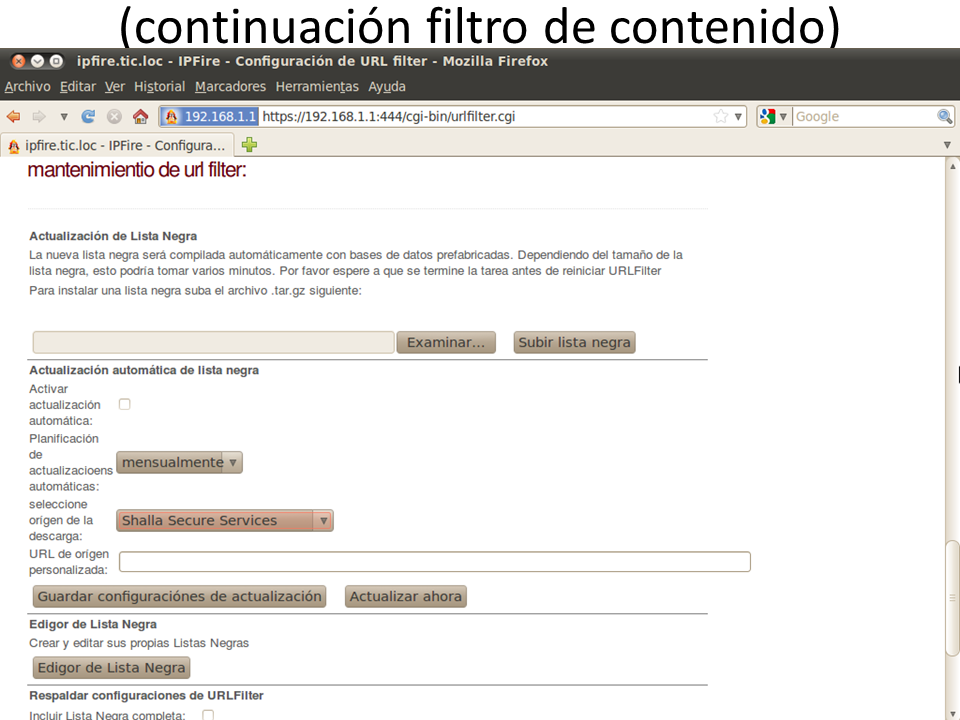The image size is (960, 720).
Task: Click the browser Back arrow button
Action: tap(14, 116)
